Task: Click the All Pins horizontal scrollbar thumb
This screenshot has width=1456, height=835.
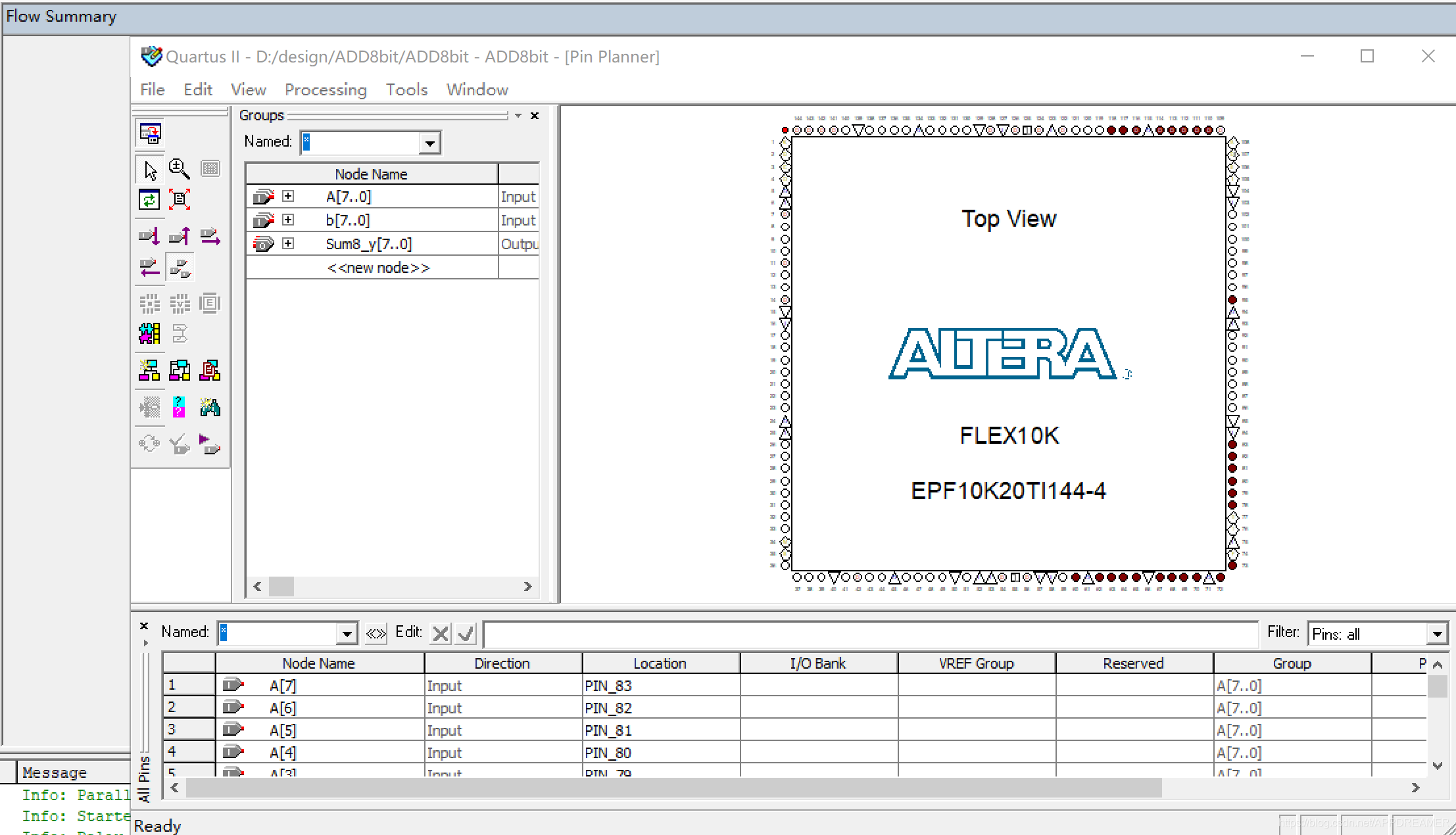Action: point(673,787)
